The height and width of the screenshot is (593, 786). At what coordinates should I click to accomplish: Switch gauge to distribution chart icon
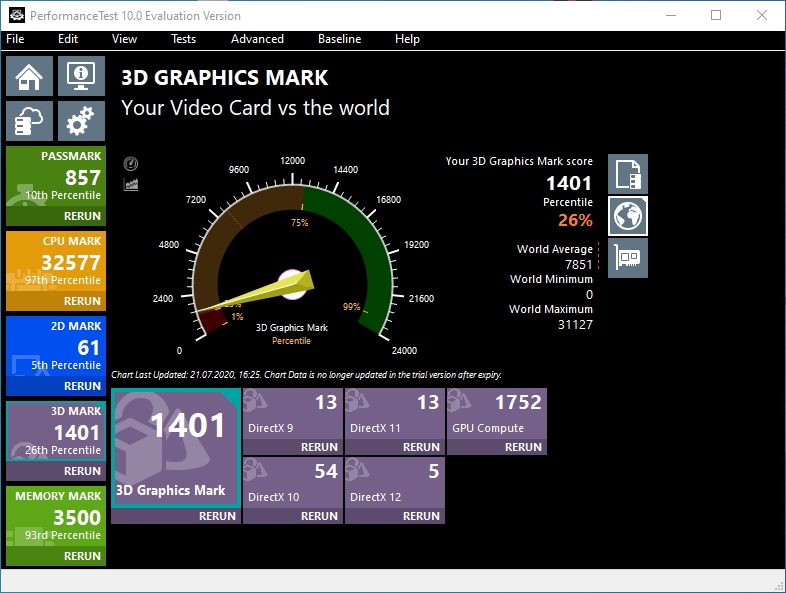click(131, 184)
